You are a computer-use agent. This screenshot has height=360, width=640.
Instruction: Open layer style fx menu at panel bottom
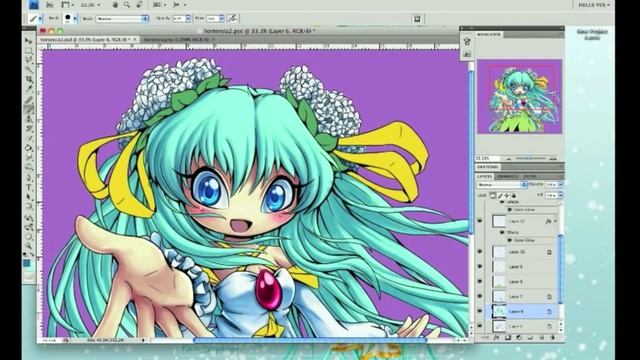(x=496, y=338)
